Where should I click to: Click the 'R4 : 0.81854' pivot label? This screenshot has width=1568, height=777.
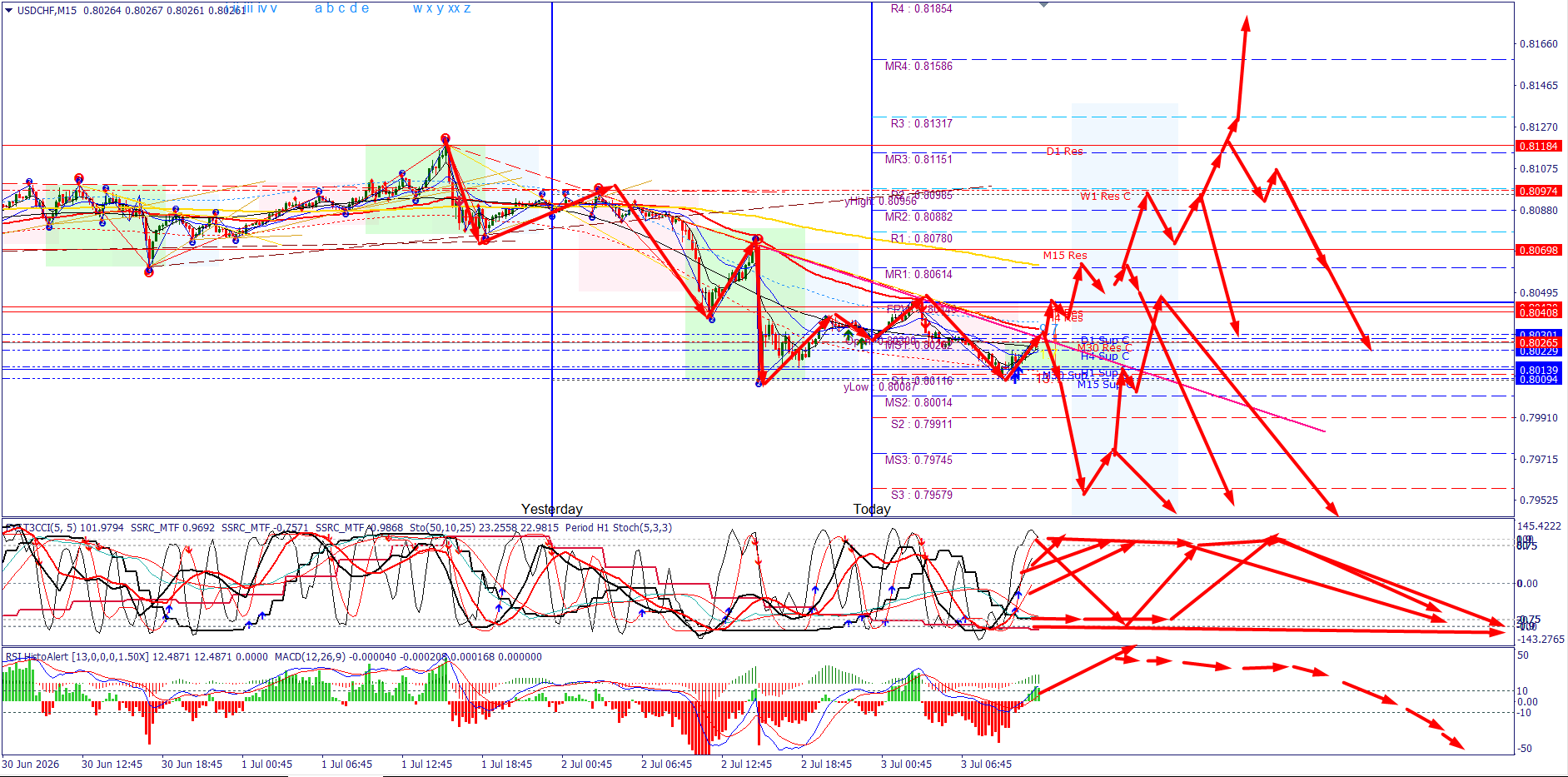(x=921, y=8)
